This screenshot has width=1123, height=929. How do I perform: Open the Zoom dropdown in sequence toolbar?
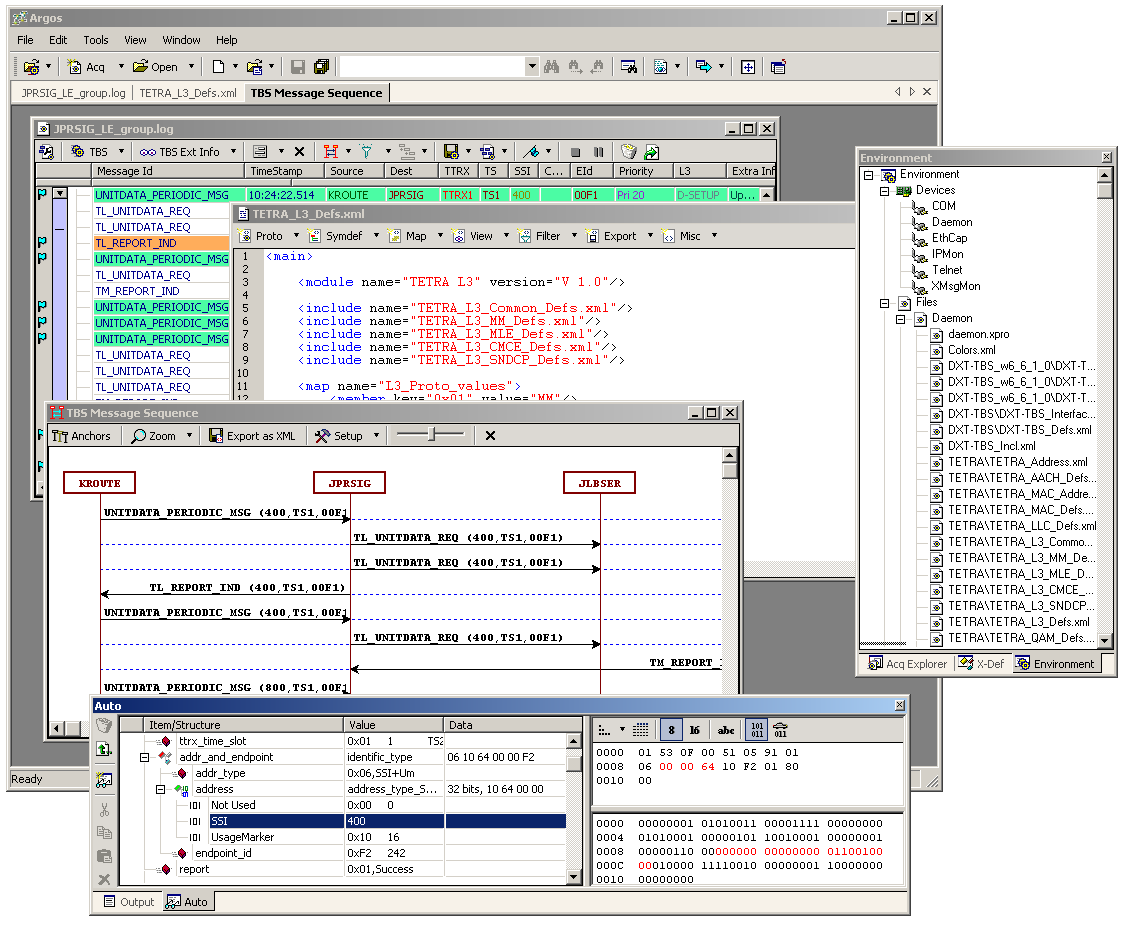(x=187, y=436)
